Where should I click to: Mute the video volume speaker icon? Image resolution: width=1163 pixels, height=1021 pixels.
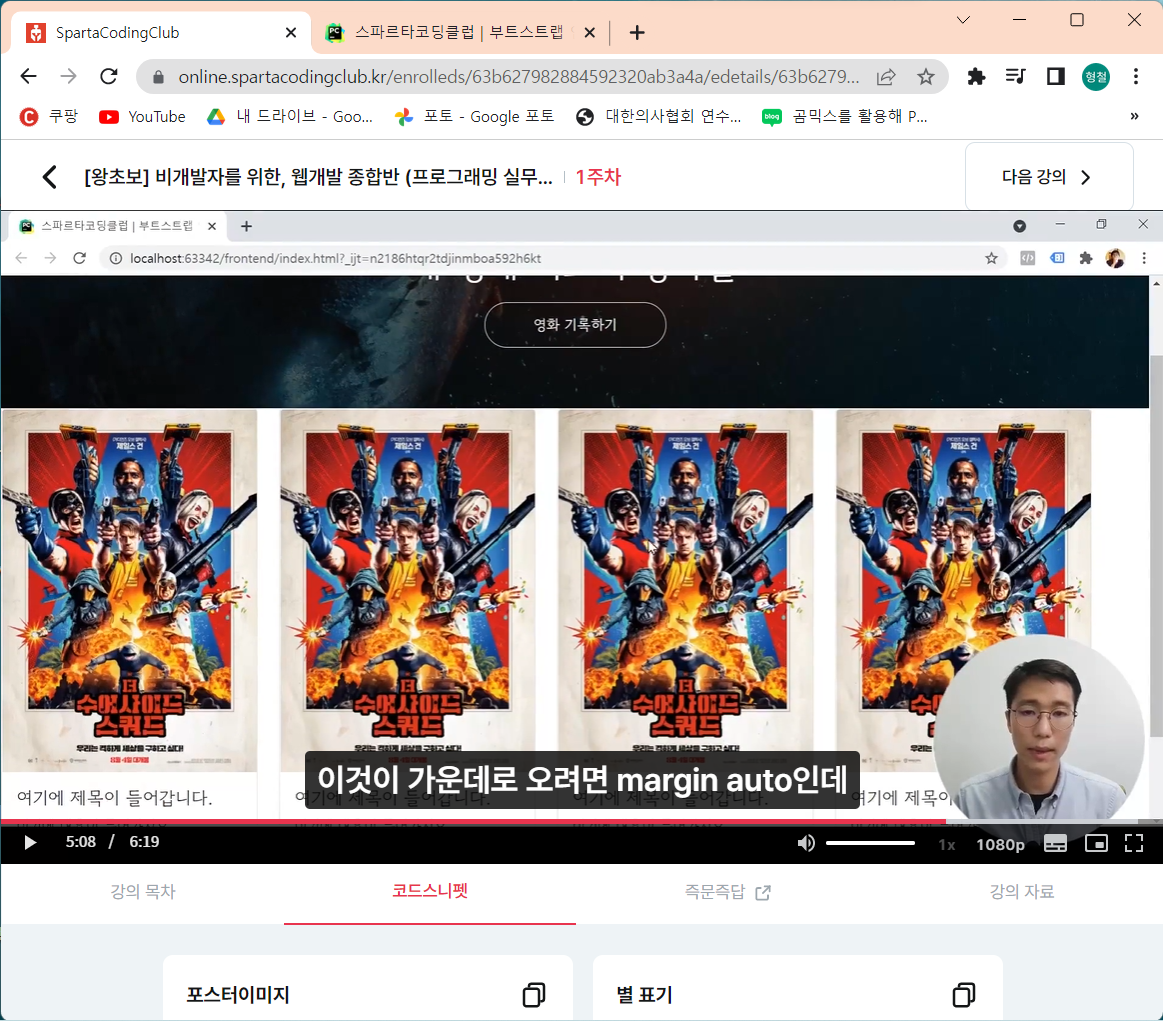(x=805, y=843)
